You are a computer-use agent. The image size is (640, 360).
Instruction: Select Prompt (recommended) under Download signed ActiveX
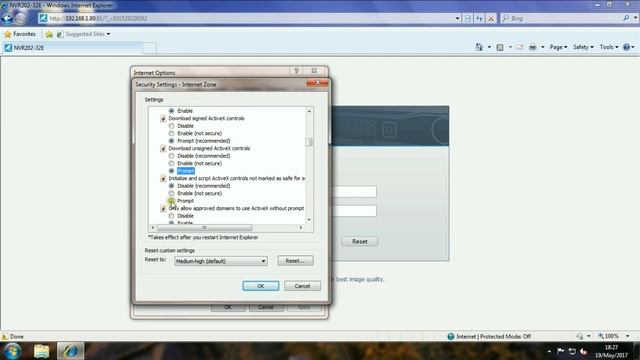171,141
